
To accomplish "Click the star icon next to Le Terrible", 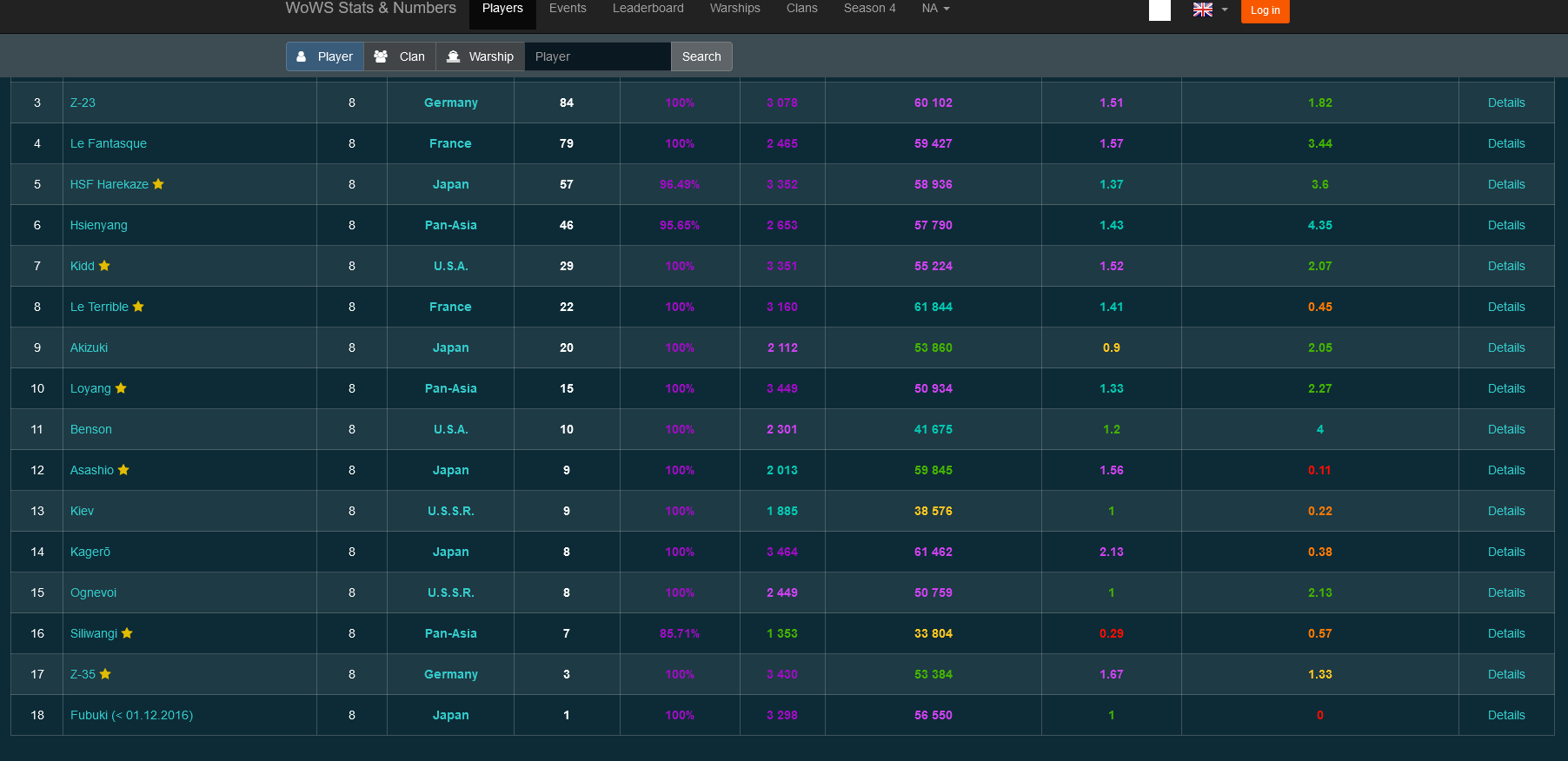I will click(138, 307).
